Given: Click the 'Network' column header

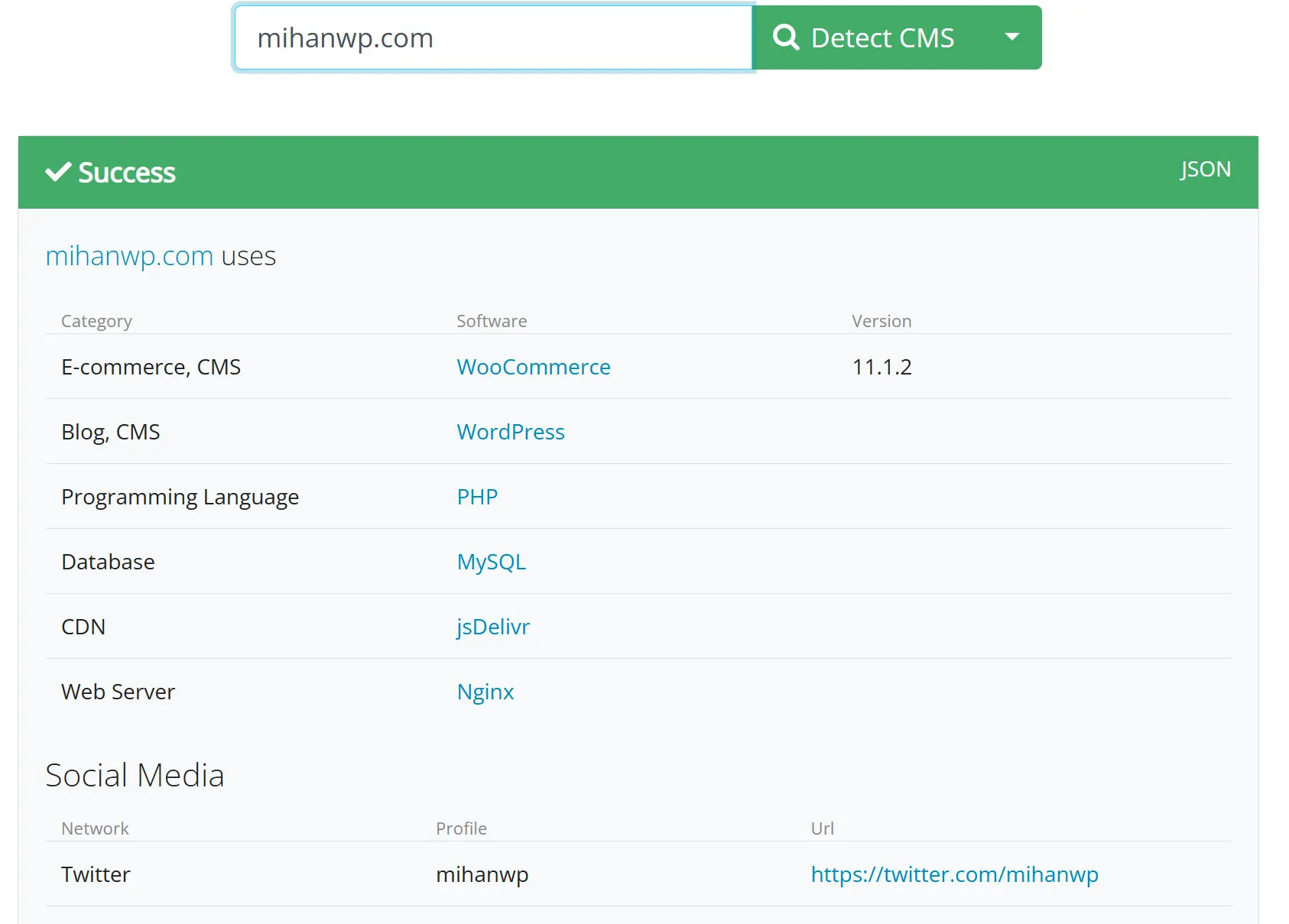Looking at the screenshot, I should coord(95,828).
